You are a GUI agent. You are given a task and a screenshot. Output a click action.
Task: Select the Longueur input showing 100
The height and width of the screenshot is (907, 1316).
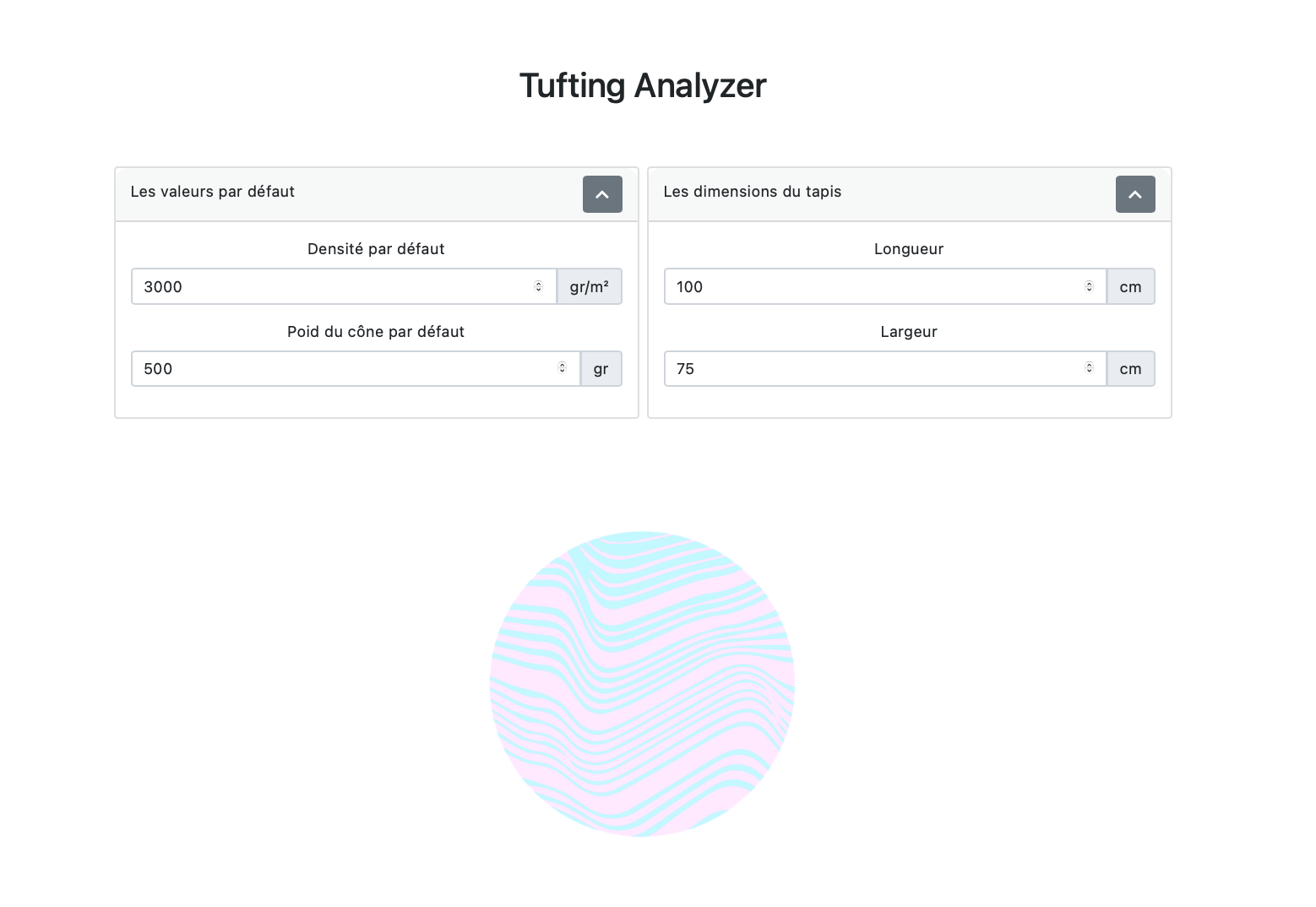[885, 286]
